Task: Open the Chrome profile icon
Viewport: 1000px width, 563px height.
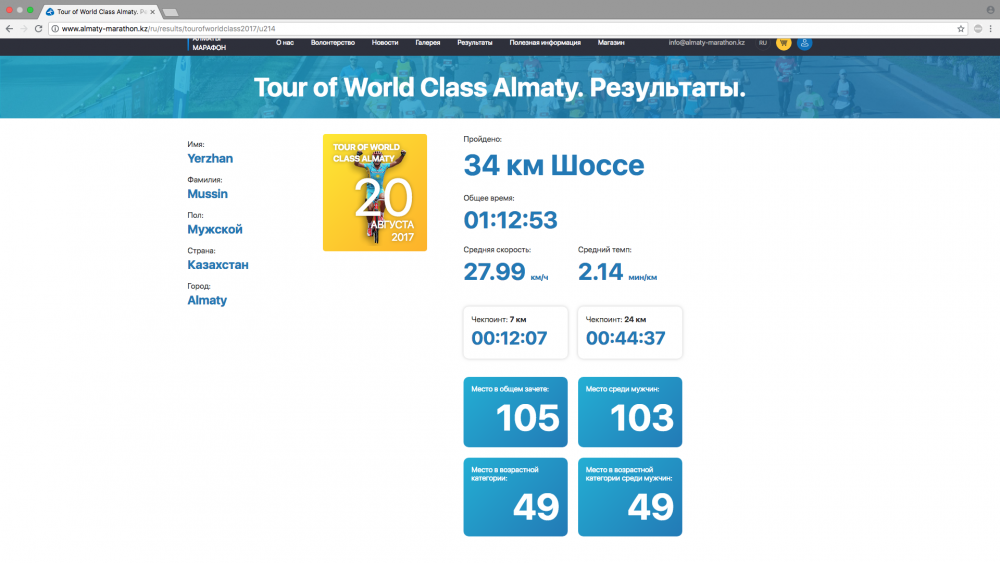Action: click(990, 9)
